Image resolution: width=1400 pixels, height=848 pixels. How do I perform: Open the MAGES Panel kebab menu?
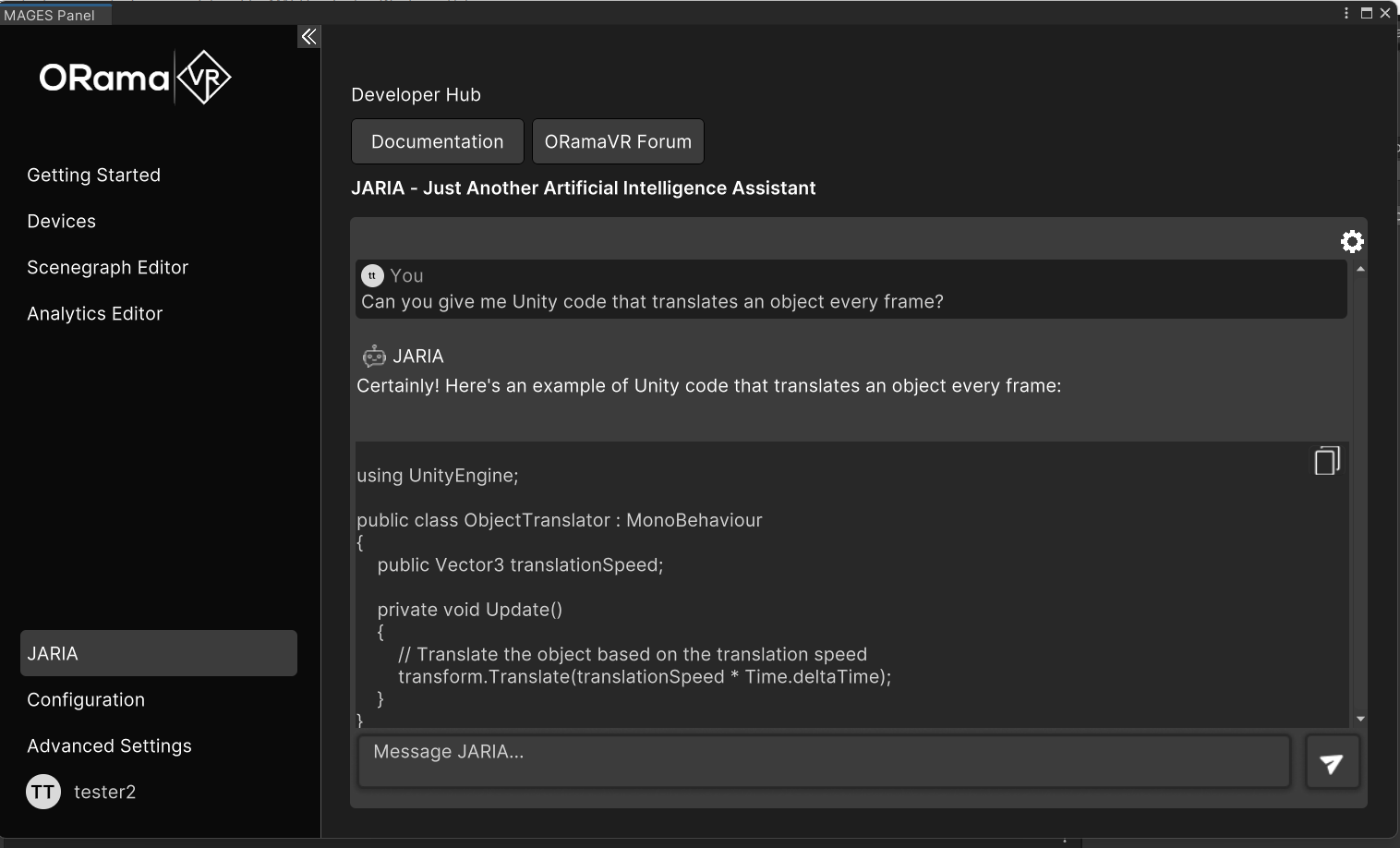(1346, 13)
